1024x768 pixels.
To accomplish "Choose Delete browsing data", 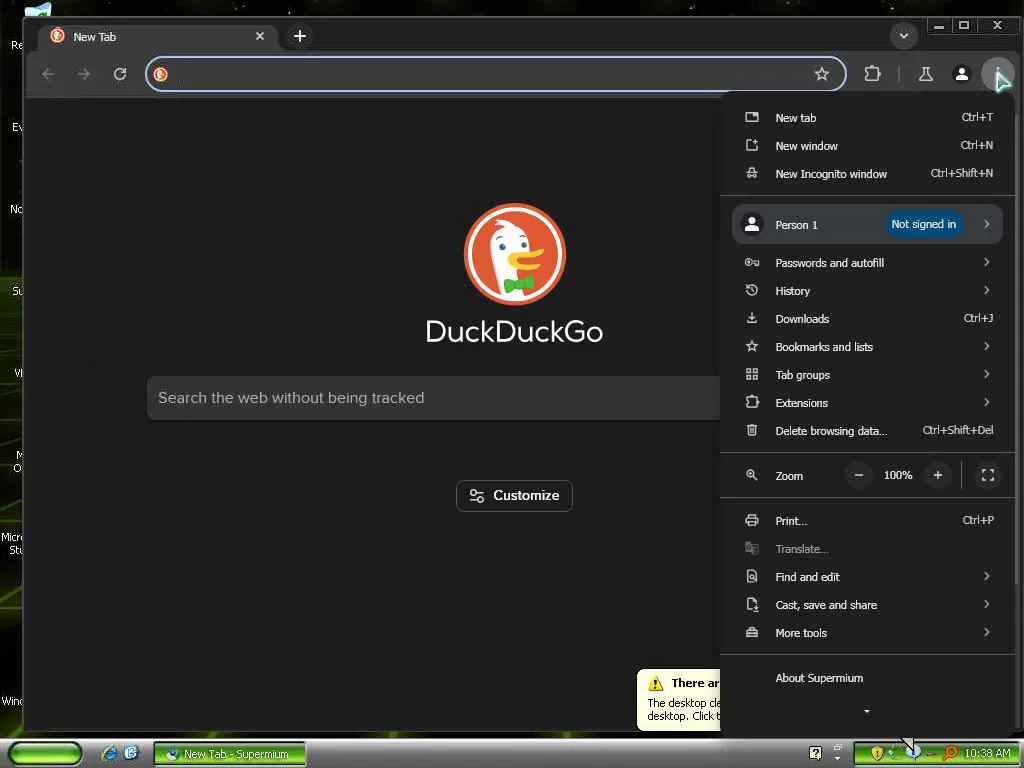I will click(x=867, y=431).
